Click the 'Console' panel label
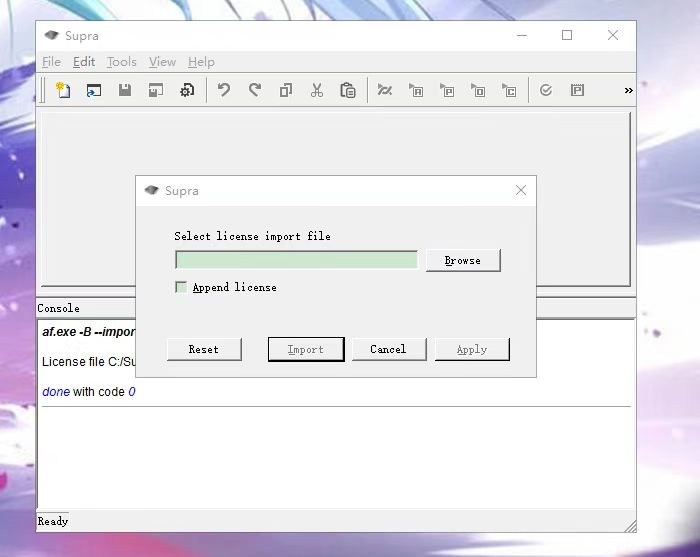 [58, 308]
